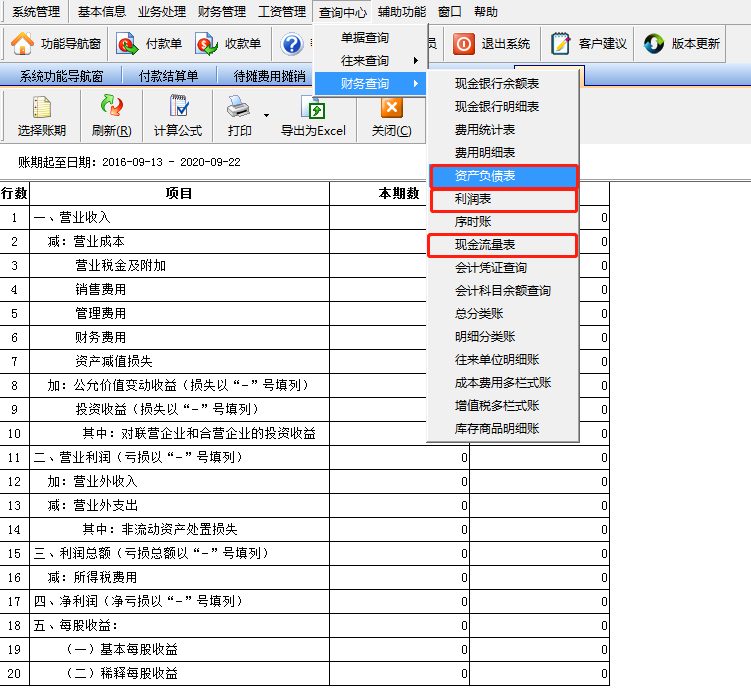Select the 减：营业成本 row cell
Image resolution: width=751 pixels, height=689 pixels.
(179, 242)
